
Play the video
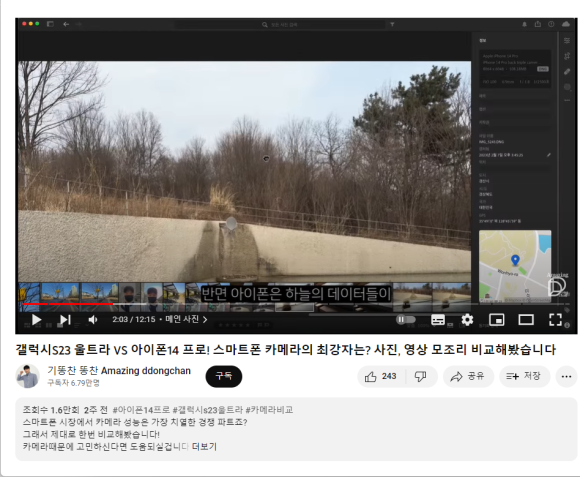(x=36, y=320)
